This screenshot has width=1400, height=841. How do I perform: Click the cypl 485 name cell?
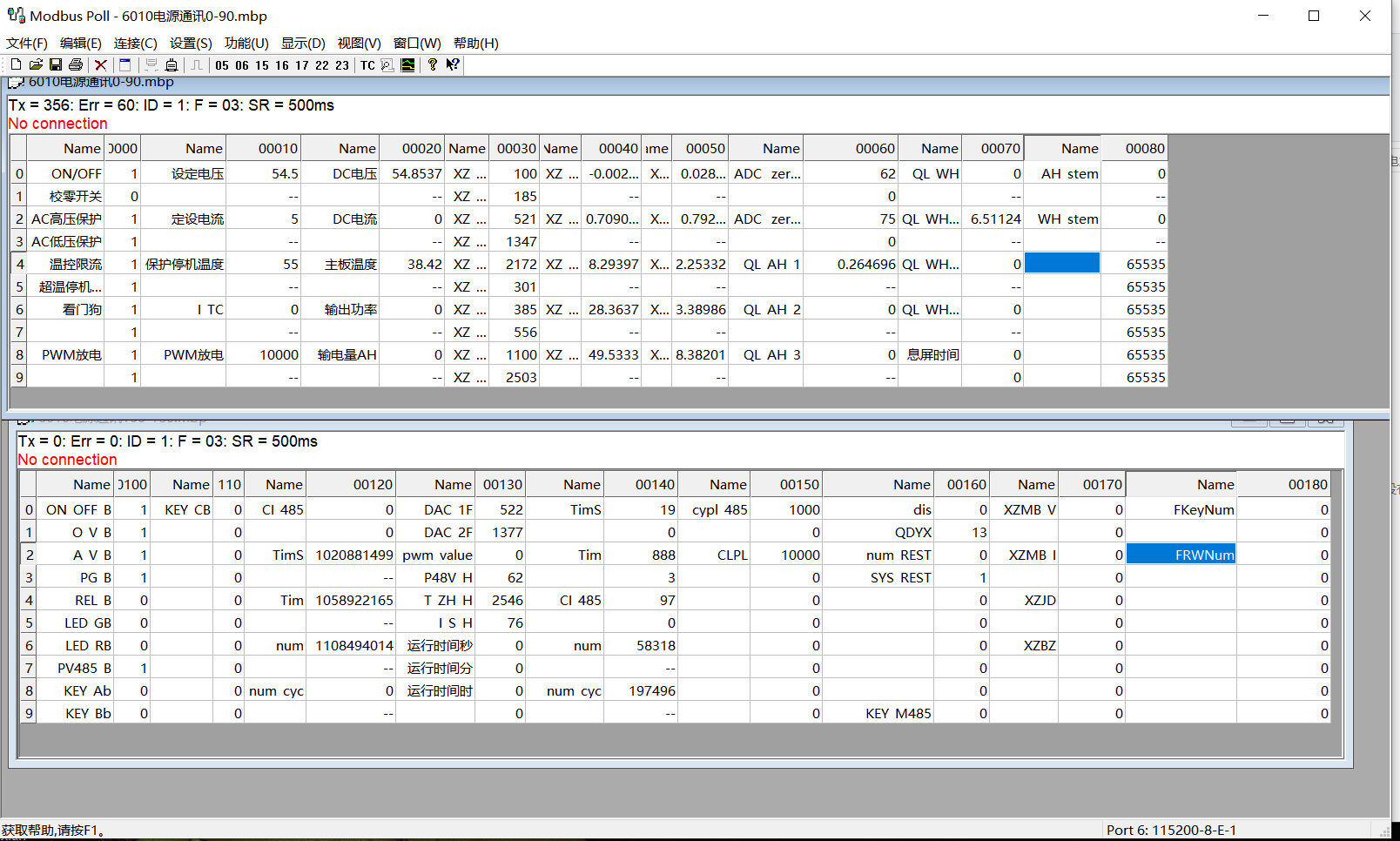tap(714, 509)
